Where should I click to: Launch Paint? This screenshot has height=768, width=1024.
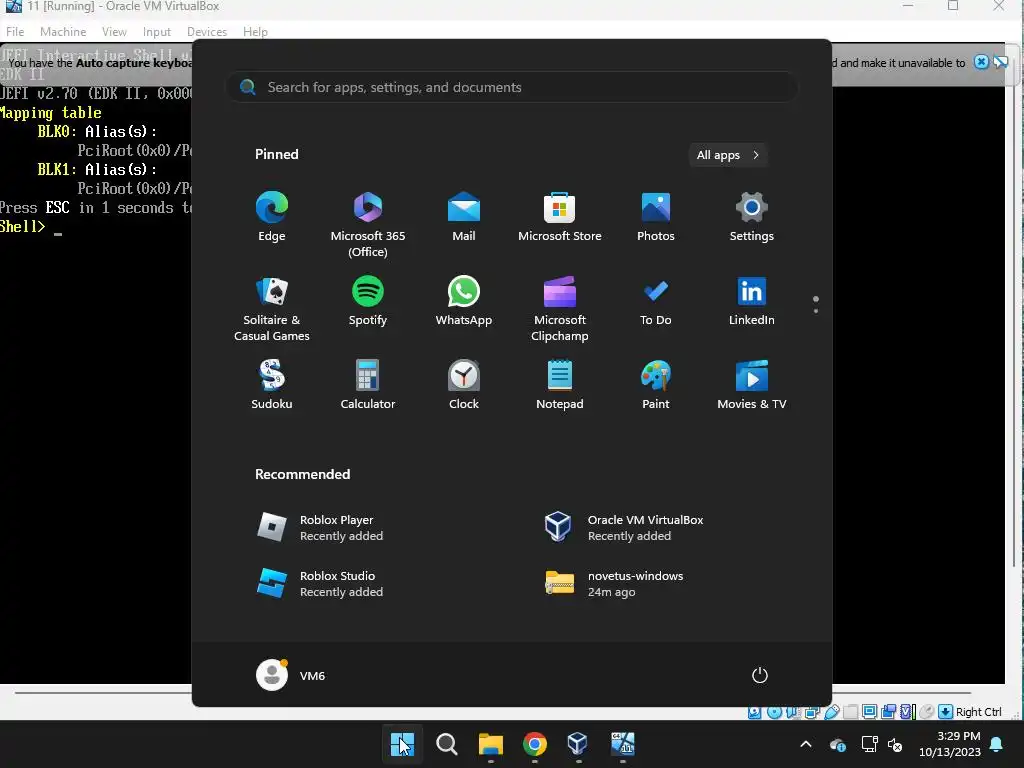(656, 385)
